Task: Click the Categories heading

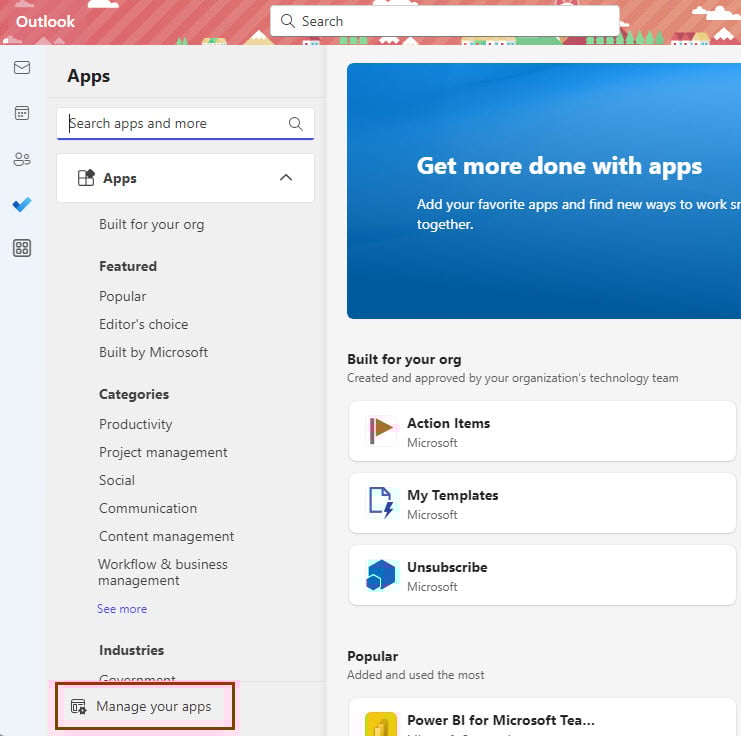Action: [x=134, y=394]
